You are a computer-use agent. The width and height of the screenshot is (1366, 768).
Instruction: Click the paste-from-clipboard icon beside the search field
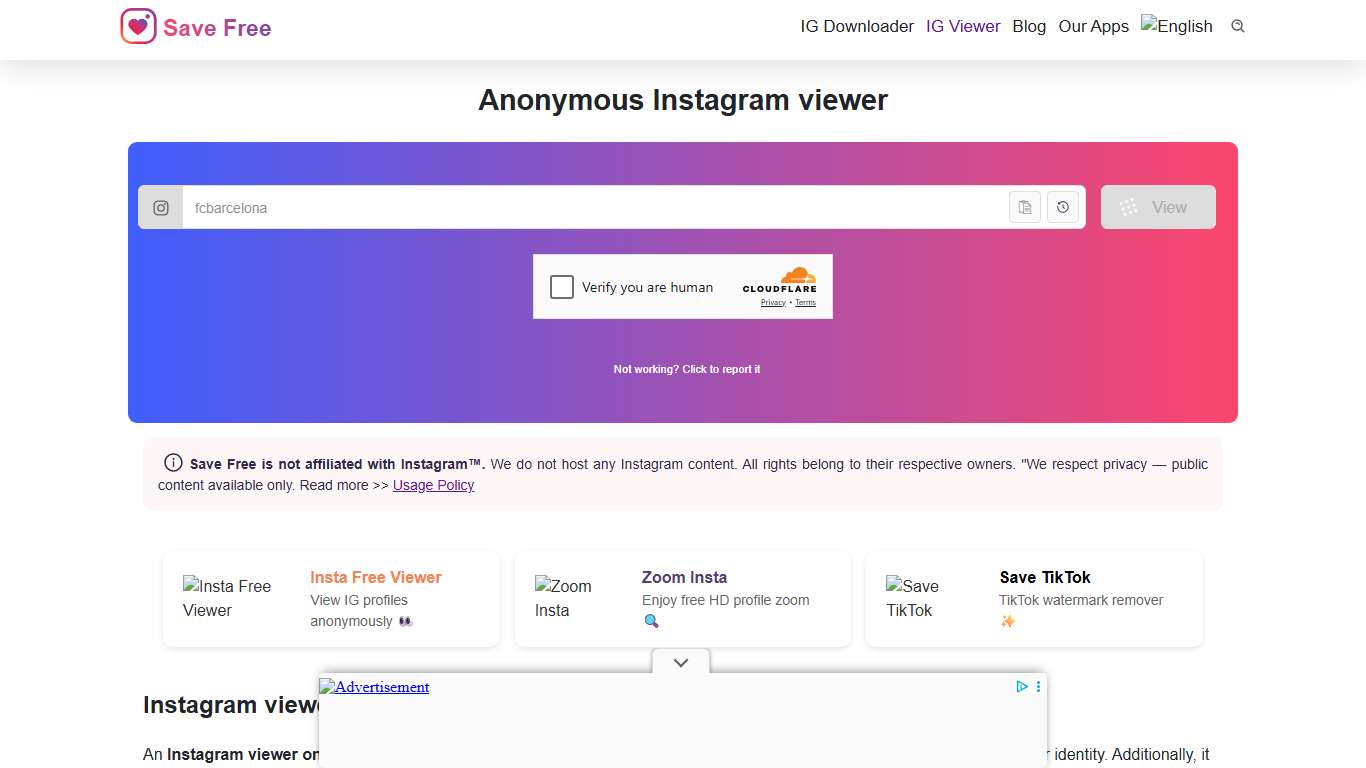(x=1024, y=207)
